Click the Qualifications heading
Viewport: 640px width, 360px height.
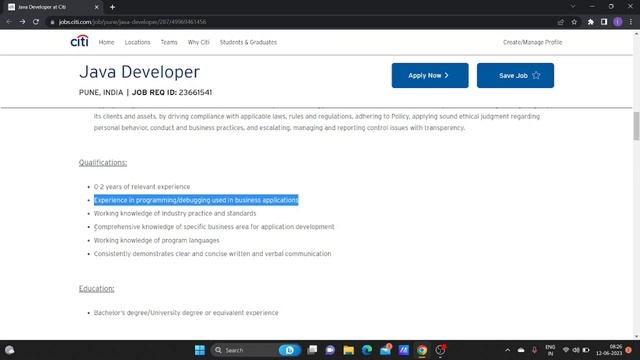(x=103, y=162)
